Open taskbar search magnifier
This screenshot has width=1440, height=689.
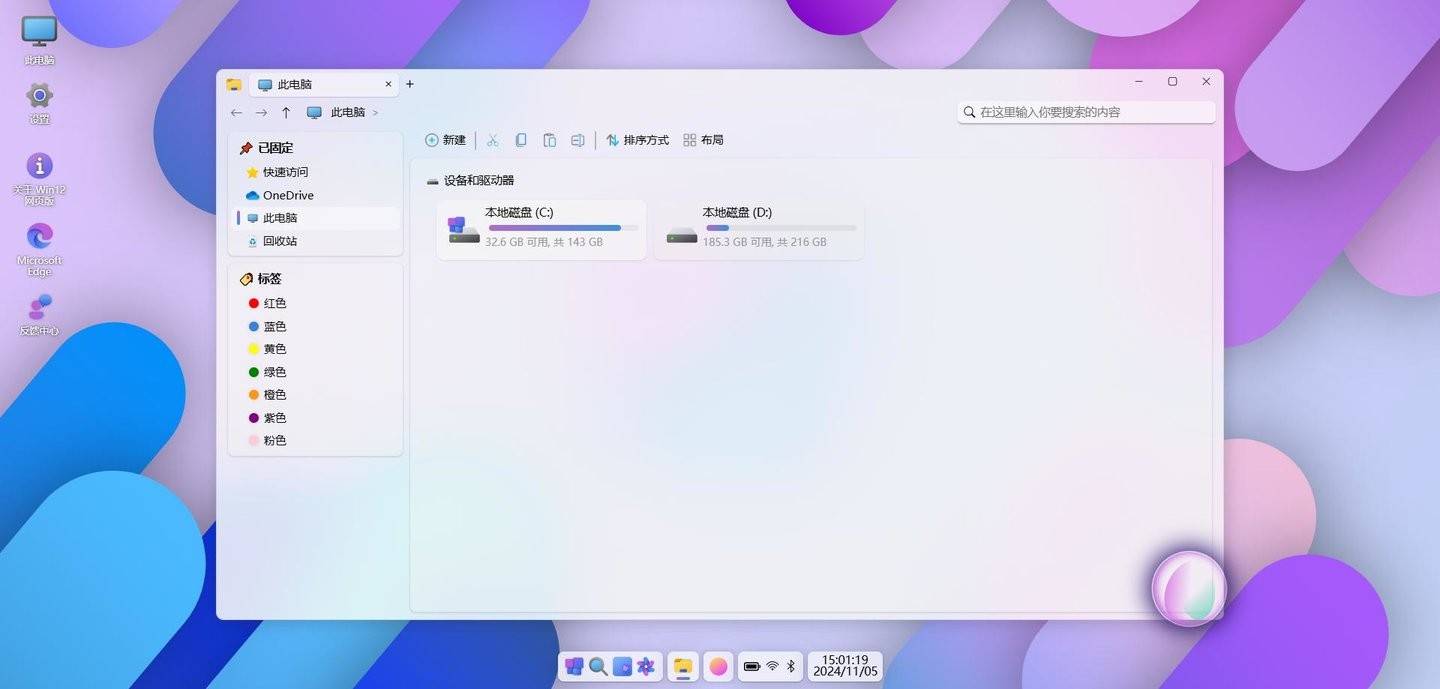(x=598, y=666)
